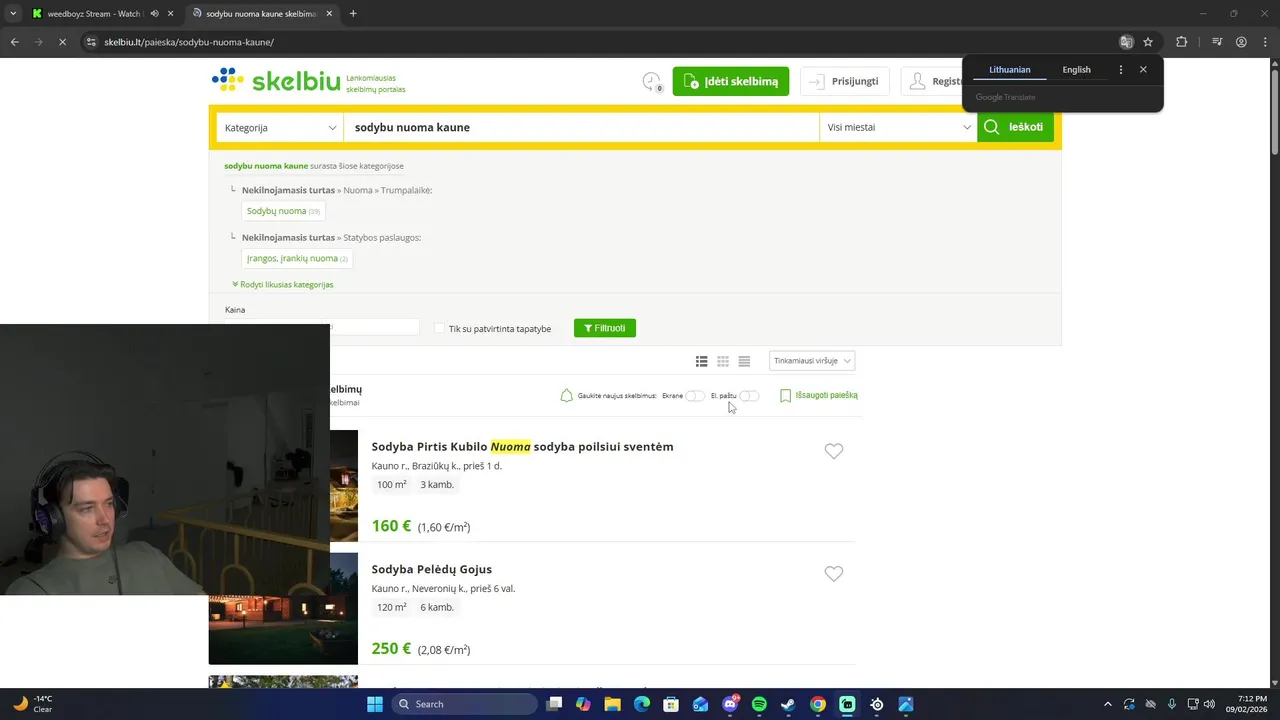Open Discord from the taskbar

pyautogui.click(x=730, y=704)
